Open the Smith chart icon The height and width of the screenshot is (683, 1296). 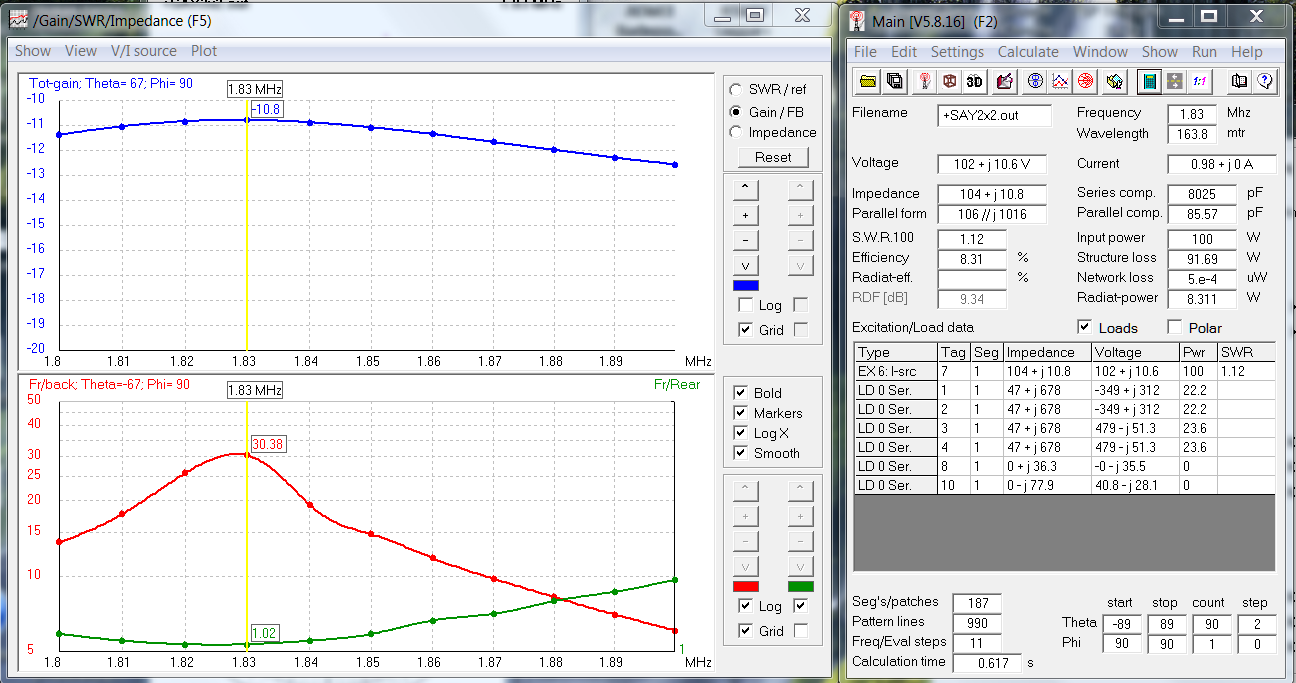coord(1036,81)
